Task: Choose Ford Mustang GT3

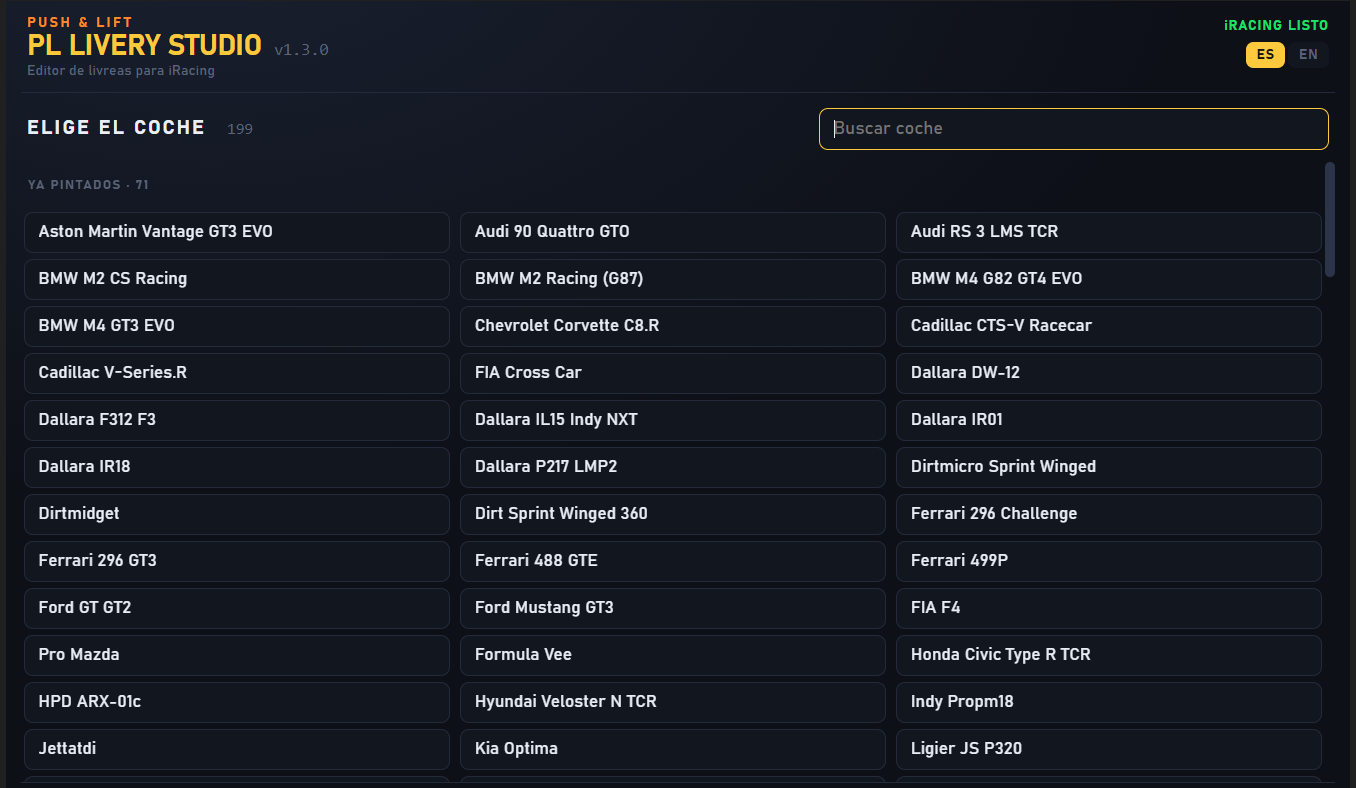Action: click(x=673, y=608)
